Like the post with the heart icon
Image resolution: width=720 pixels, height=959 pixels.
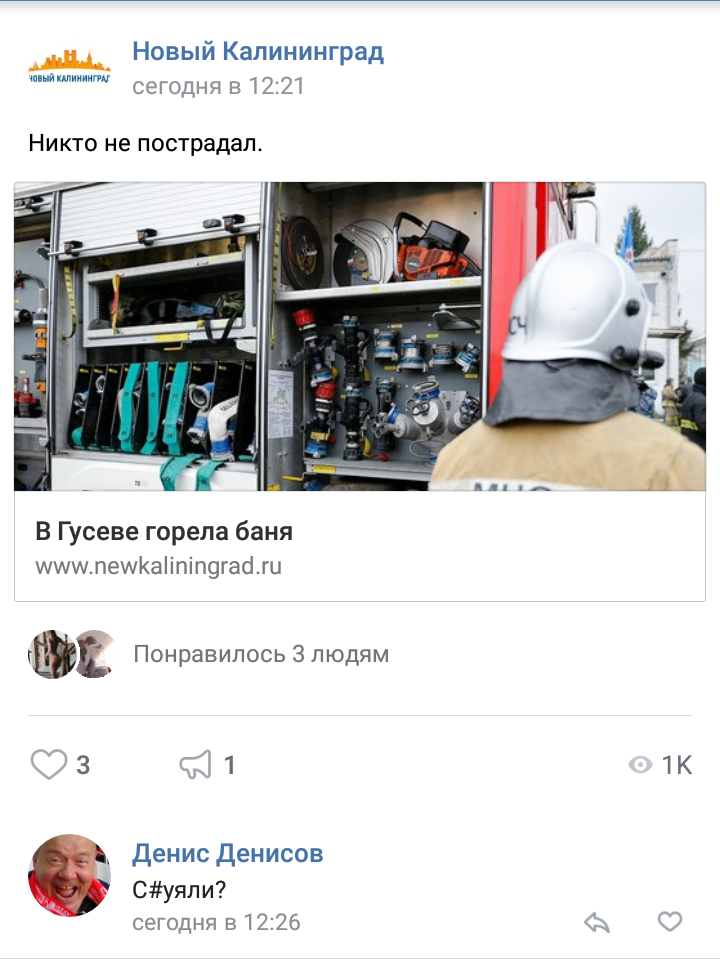pos(48,765)
